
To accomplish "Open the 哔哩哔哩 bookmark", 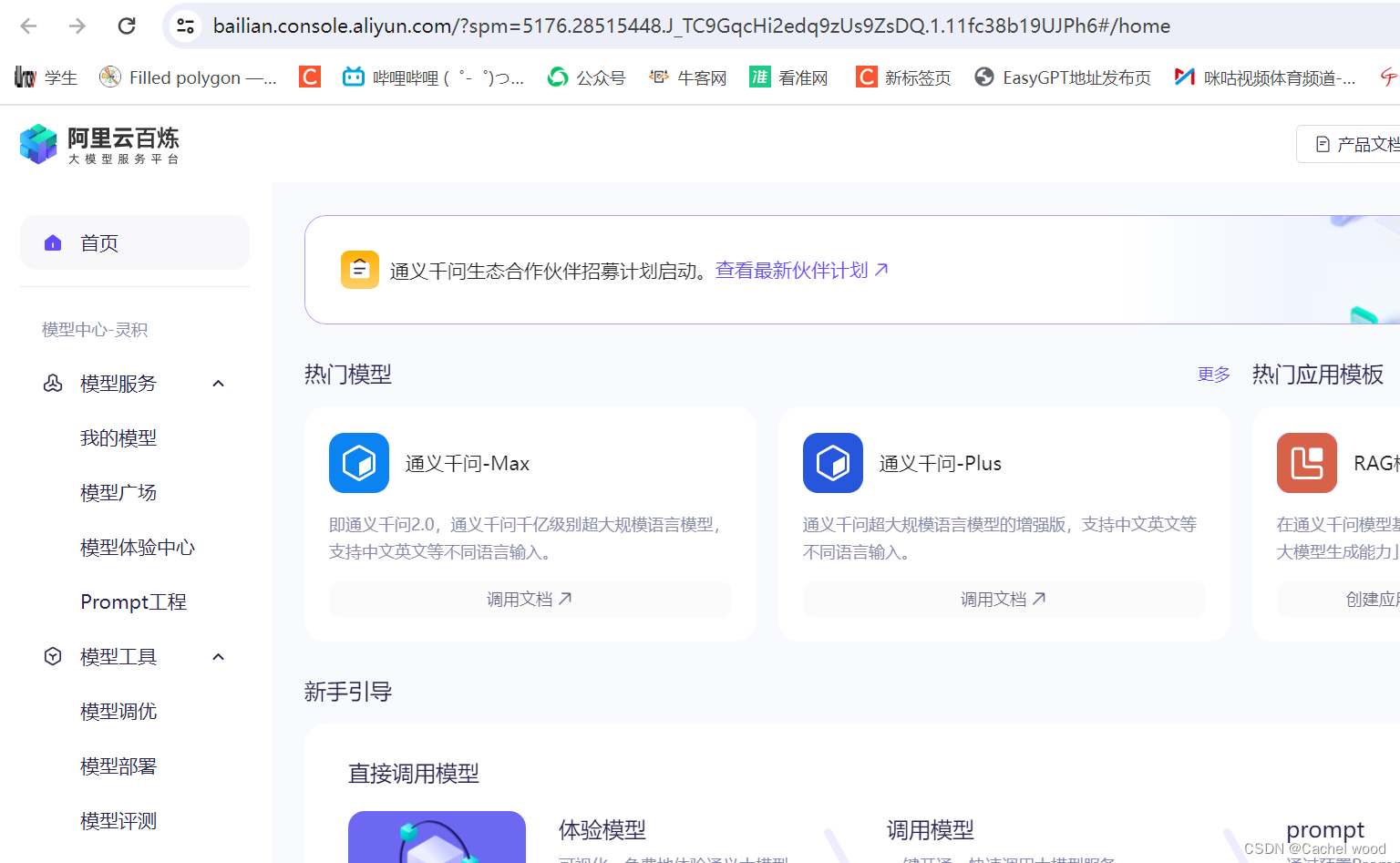I will pyautogui.click(x=433, y=77).
